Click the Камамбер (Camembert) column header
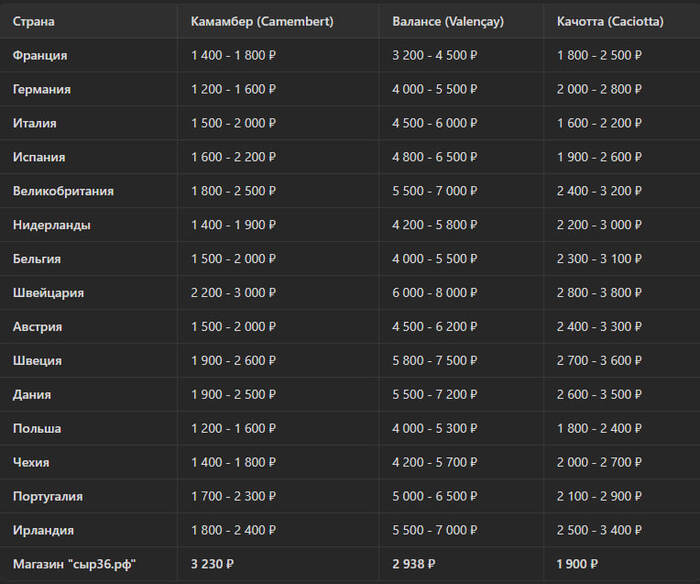The height and width of the screenshot is (584, 700). [x=262, y=21]
